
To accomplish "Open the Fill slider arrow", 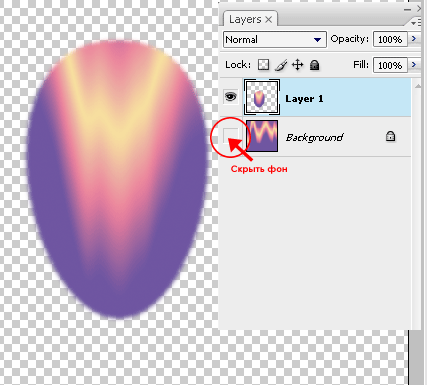I will pyautogui.click(x=414, y=64).
